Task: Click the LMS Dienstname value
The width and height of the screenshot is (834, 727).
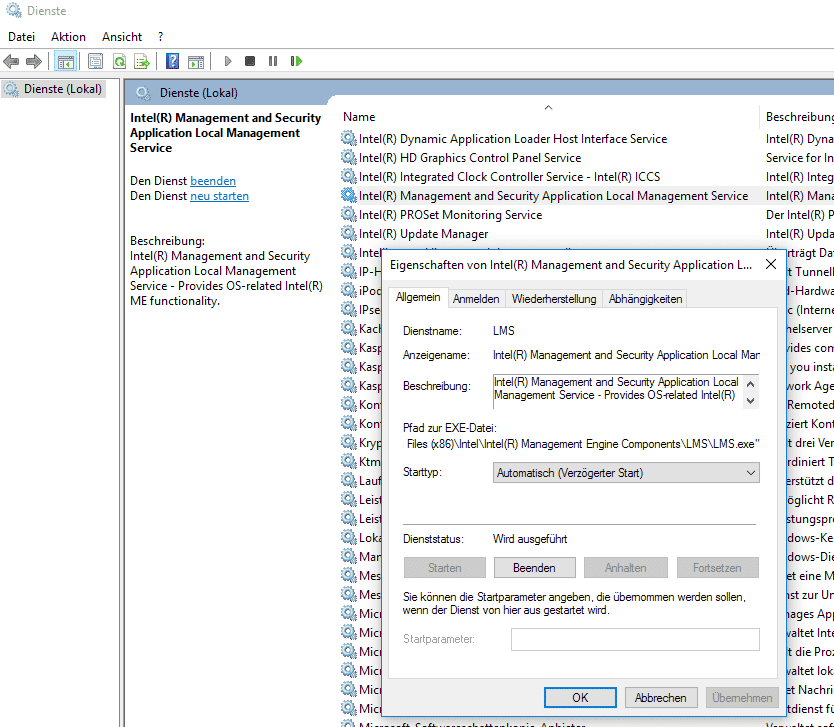Action: tap(504, 331)
